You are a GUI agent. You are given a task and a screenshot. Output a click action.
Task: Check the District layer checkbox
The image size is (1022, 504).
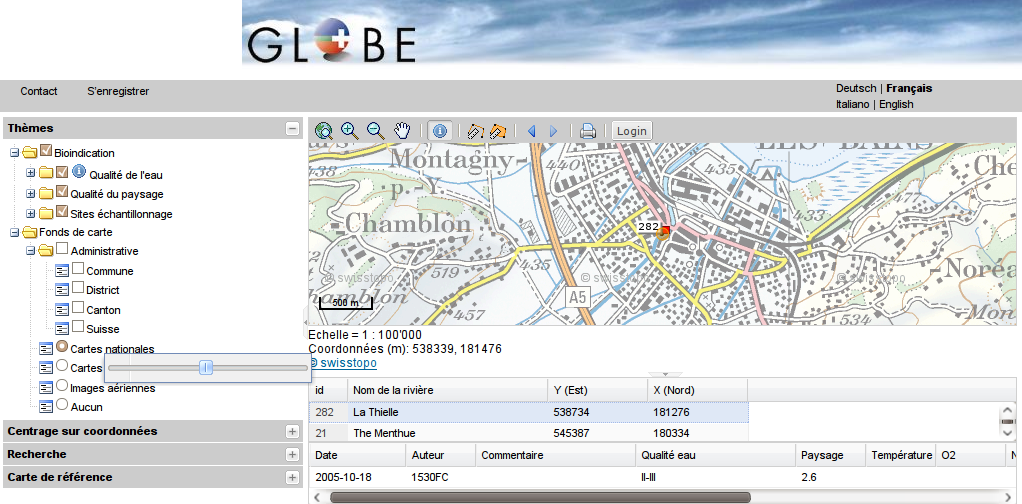tap(78, 288)
